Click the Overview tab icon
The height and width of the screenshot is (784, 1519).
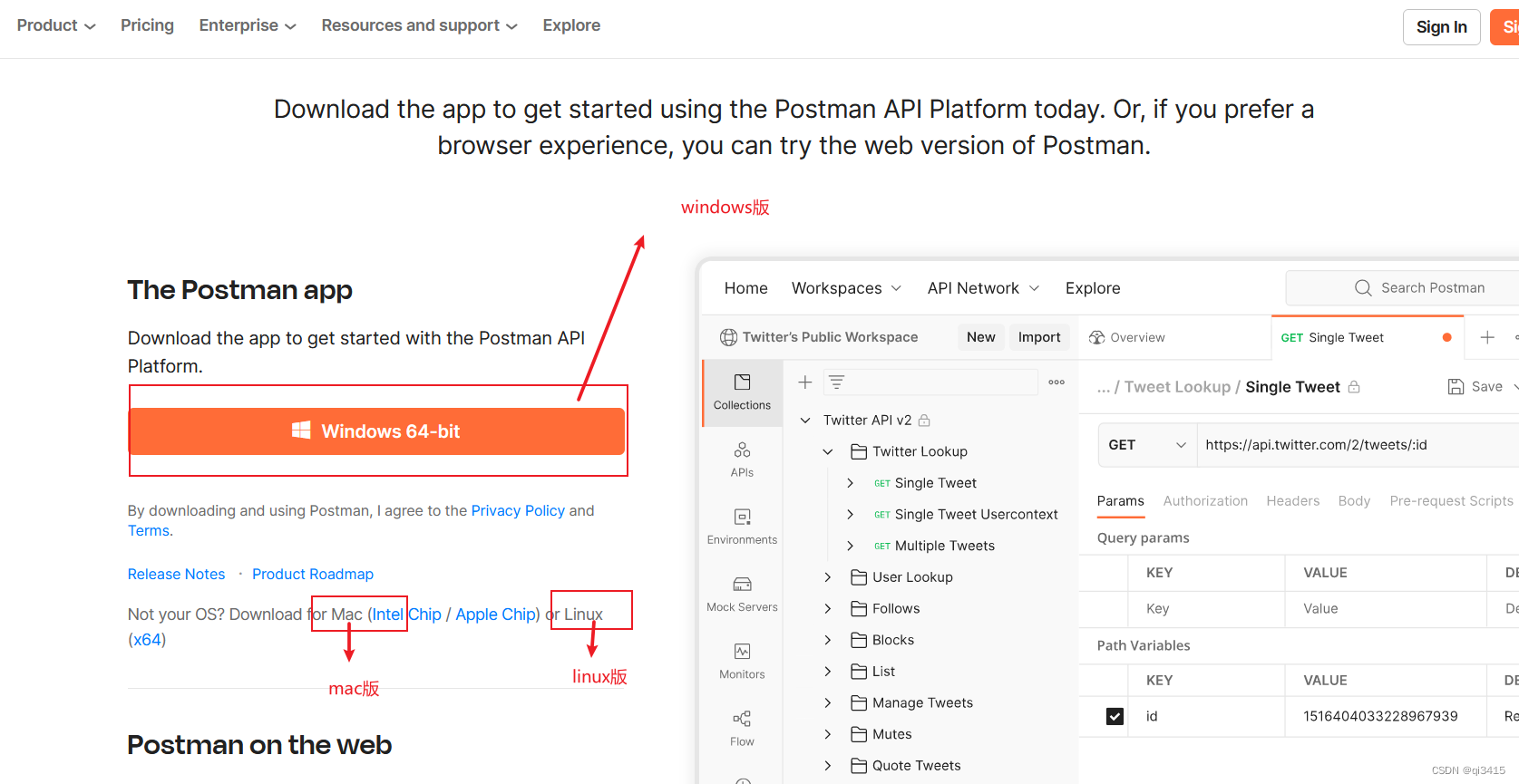pos(1096,337)
